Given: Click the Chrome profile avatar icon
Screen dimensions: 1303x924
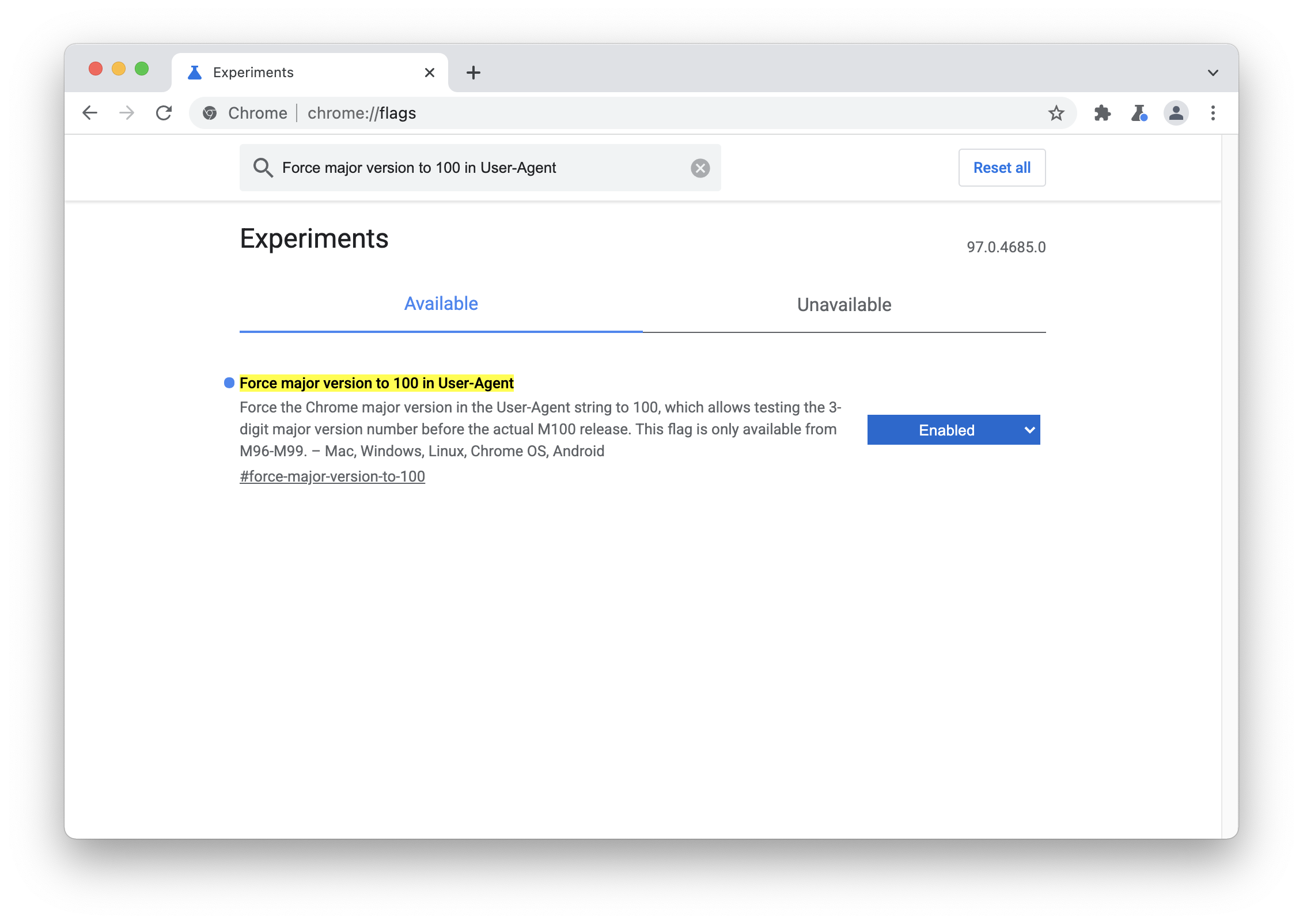Looking at the screenshot, I should pyautogui.click(x=1176, y=112).
